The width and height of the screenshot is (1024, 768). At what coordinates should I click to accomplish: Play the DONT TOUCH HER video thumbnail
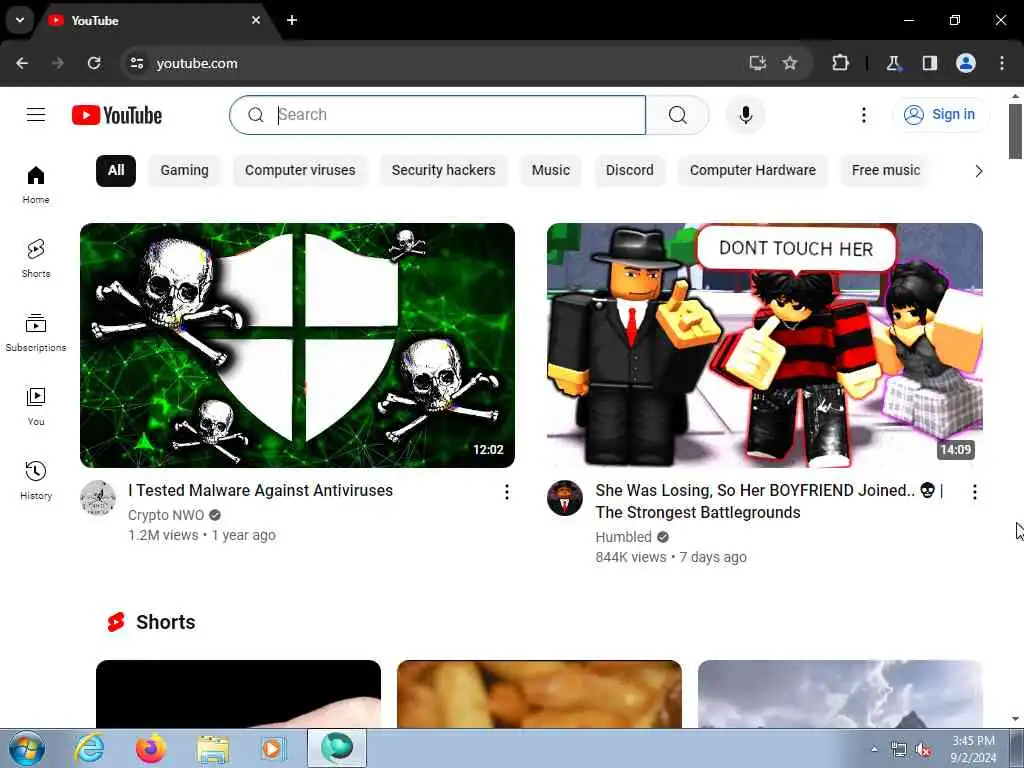(x=765, y=345)
